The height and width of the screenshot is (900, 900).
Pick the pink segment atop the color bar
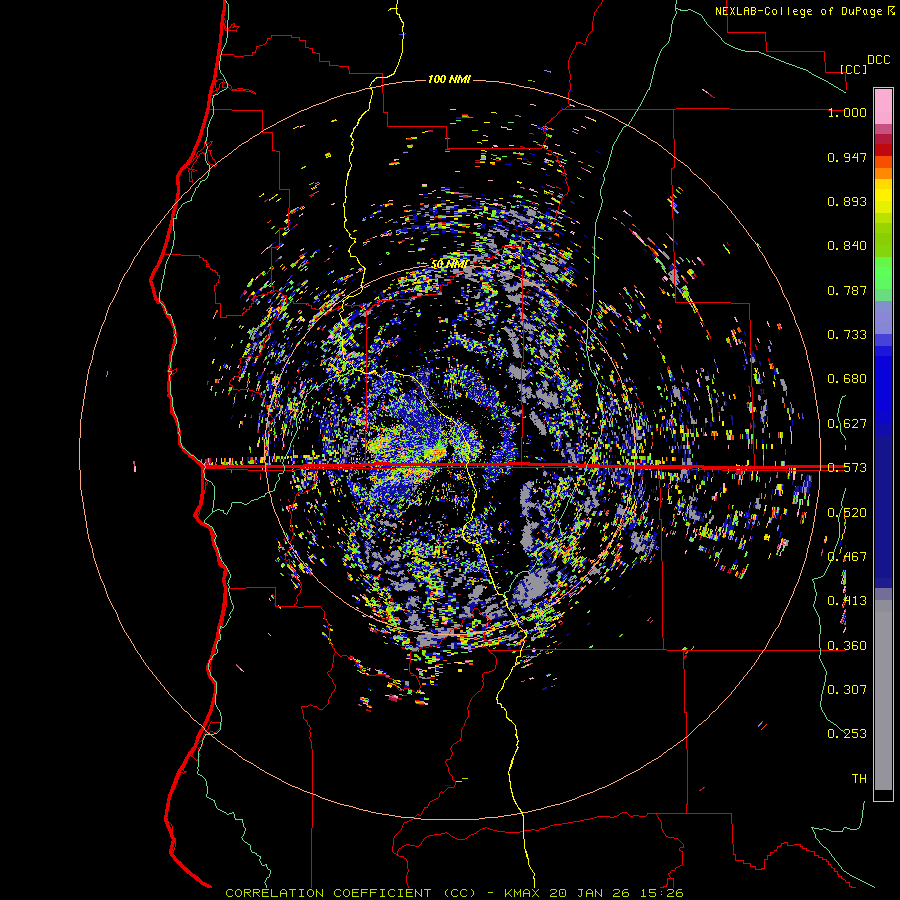pos(883,106)
